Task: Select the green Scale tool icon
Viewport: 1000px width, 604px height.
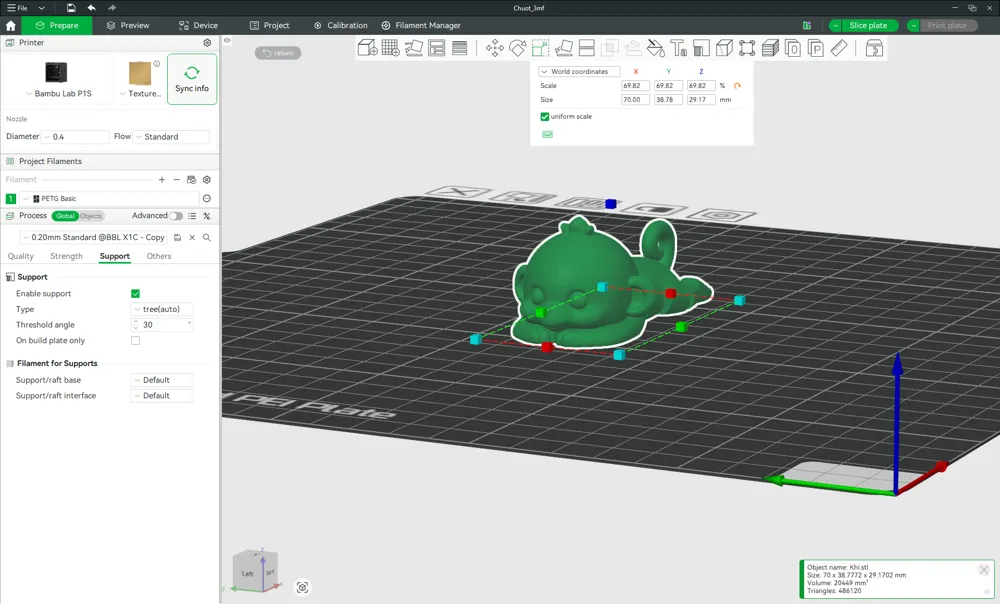Action: pos(540,48)
